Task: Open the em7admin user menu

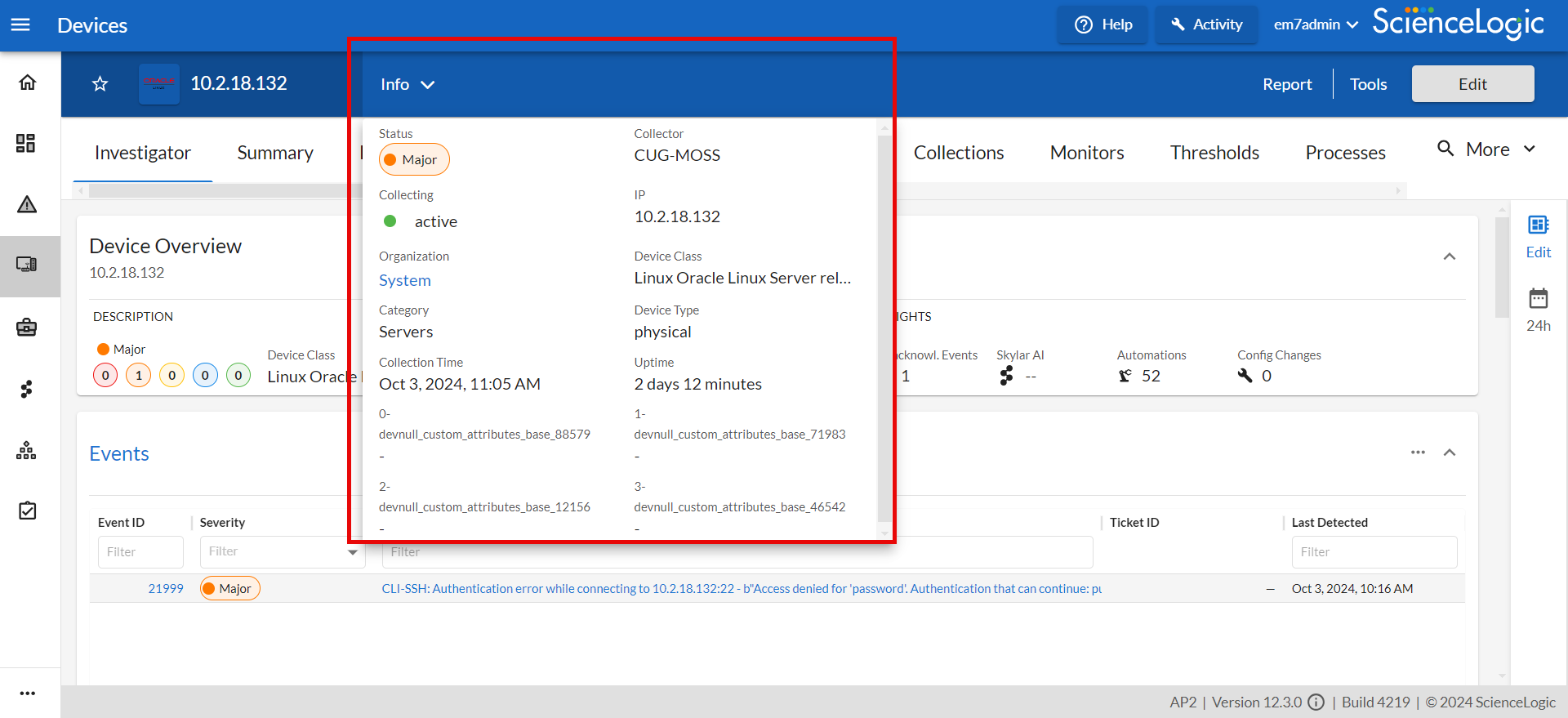Action: (x=1315, y=25)
